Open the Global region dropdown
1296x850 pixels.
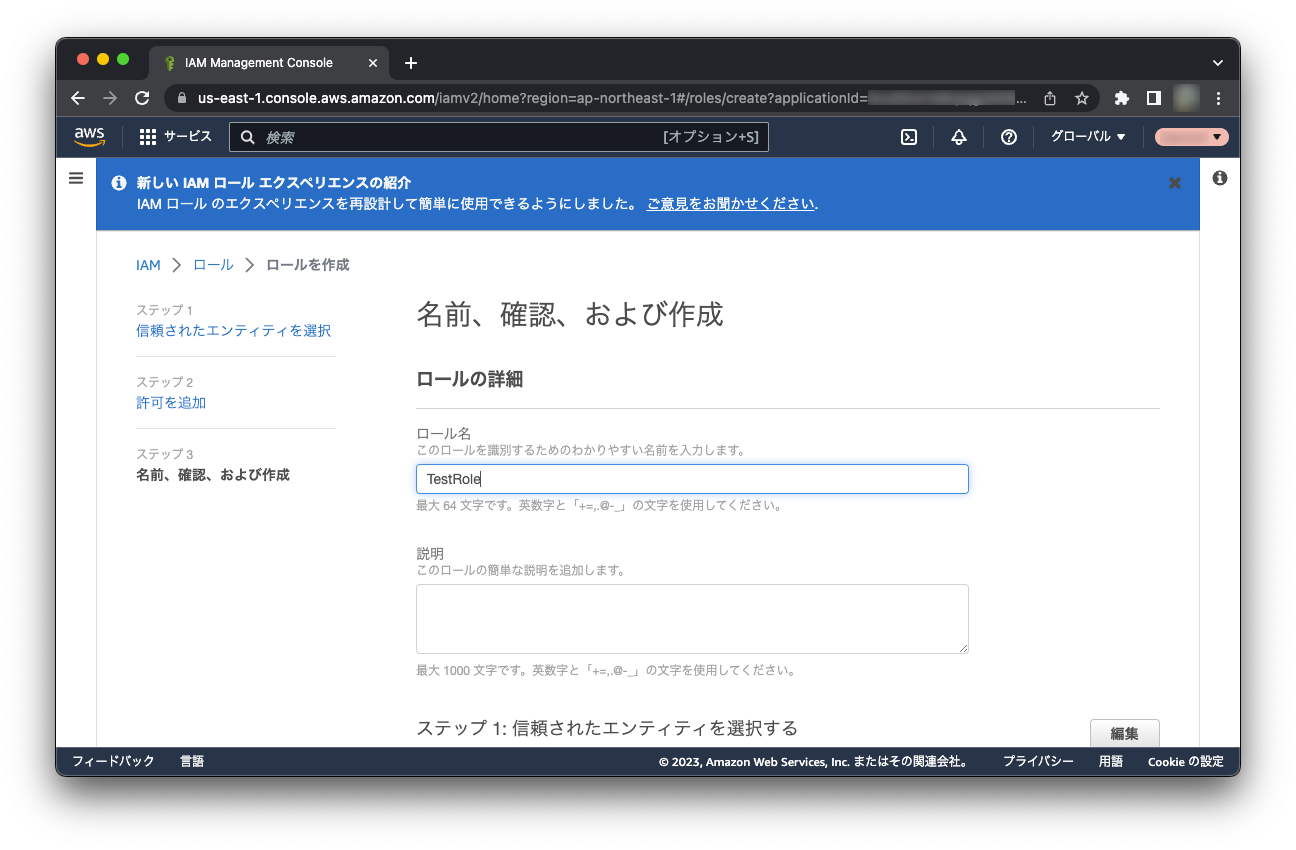point(1087,137)
